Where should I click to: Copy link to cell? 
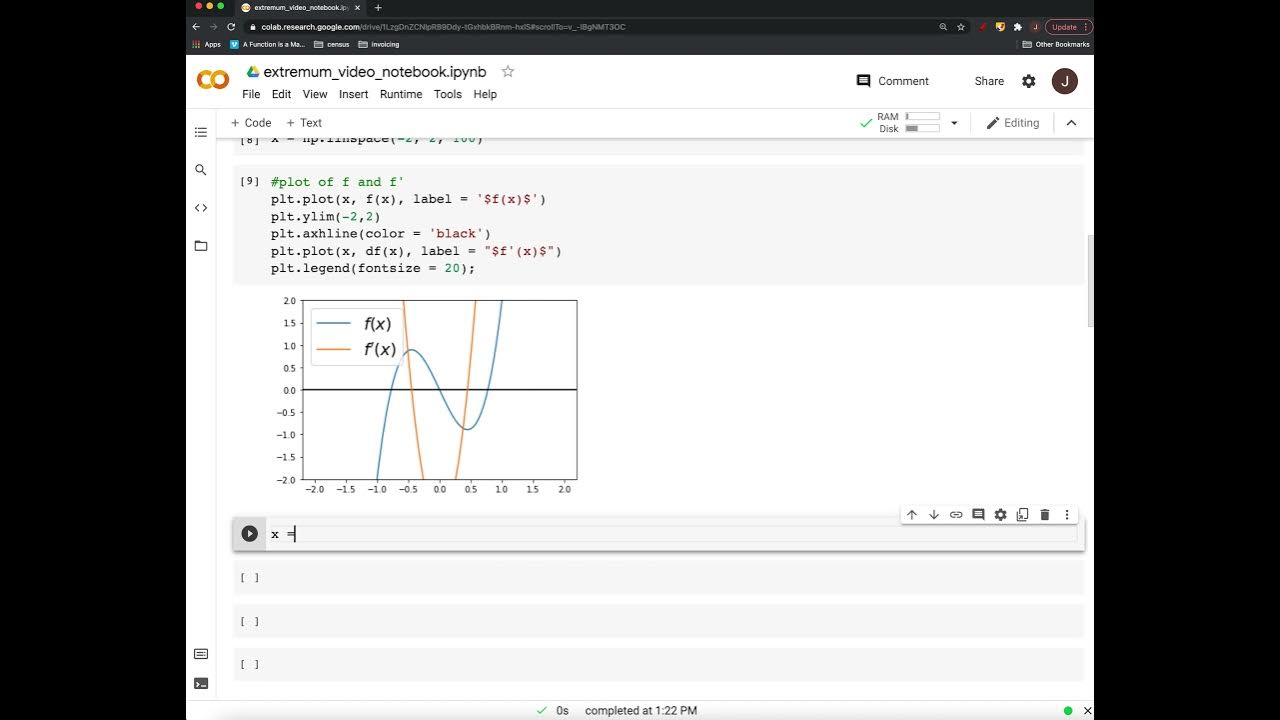click(956, 515)
